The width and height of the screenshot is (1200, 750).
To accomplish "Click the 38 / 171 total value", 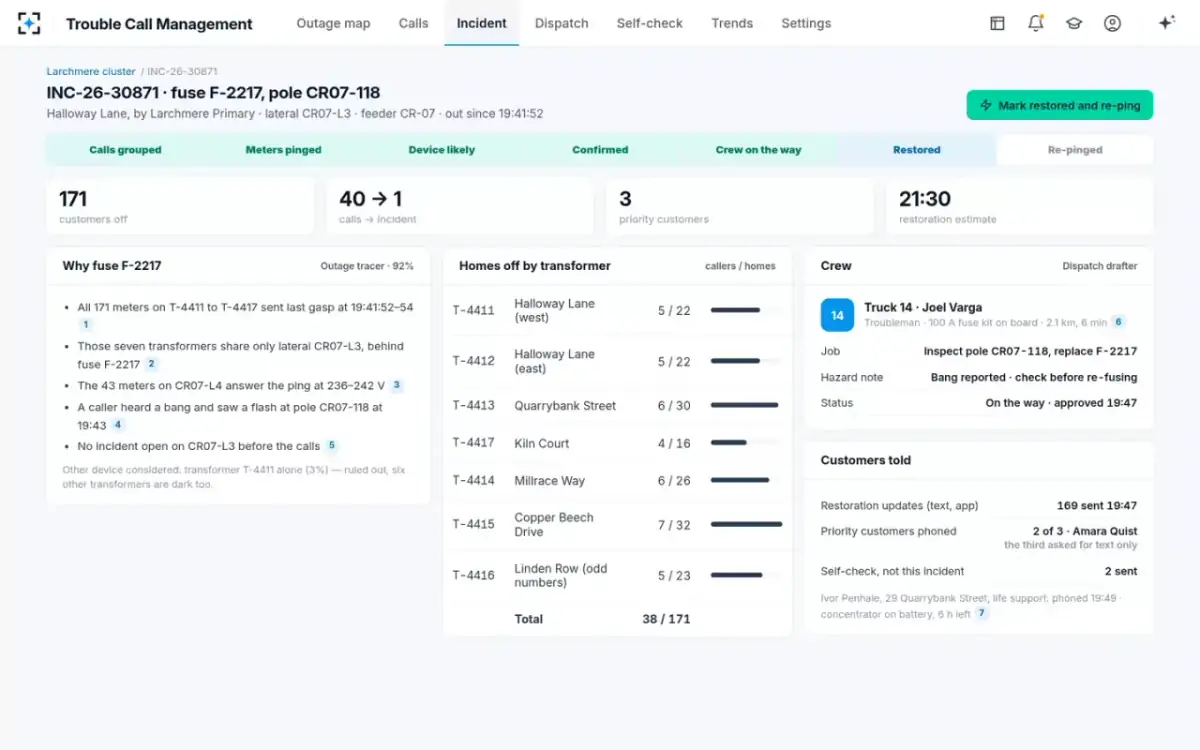I will 666,619.
